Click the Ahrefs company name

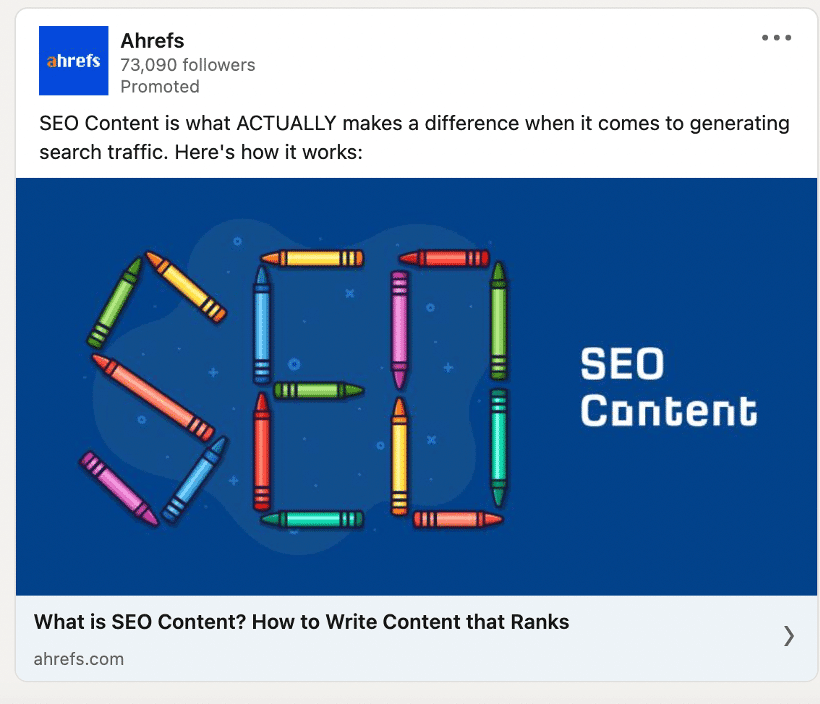point(152,41)
